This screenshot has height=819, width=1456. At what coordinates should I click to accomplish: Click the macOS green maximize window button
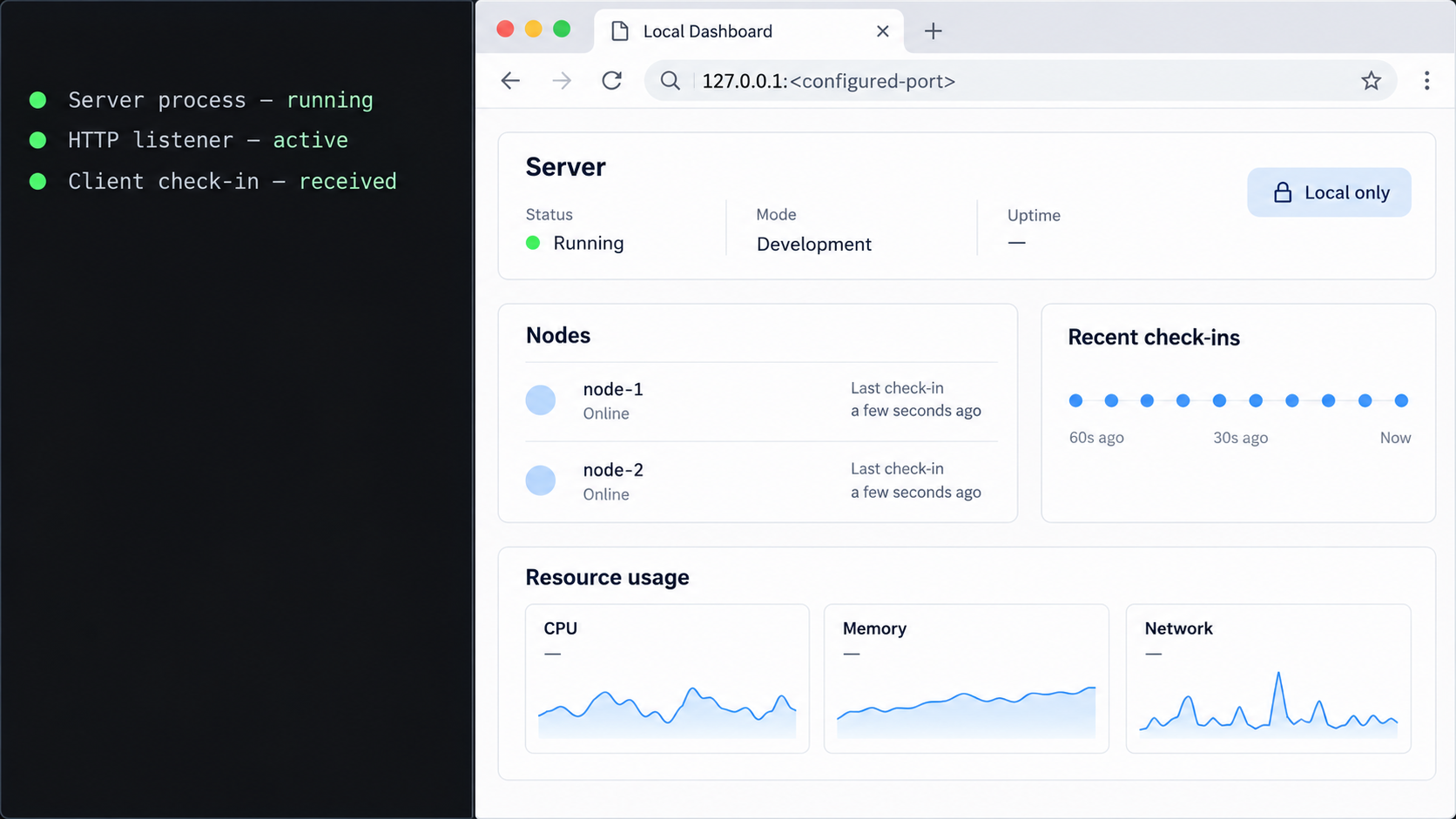[562, 29]
